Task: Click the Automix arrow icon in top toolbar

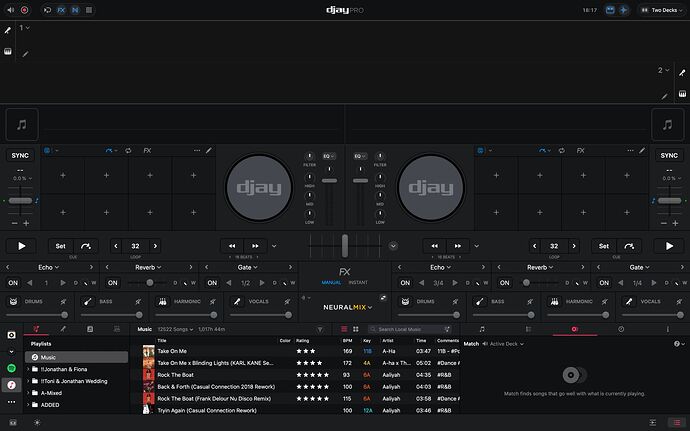Action: (x=47, y=10)
